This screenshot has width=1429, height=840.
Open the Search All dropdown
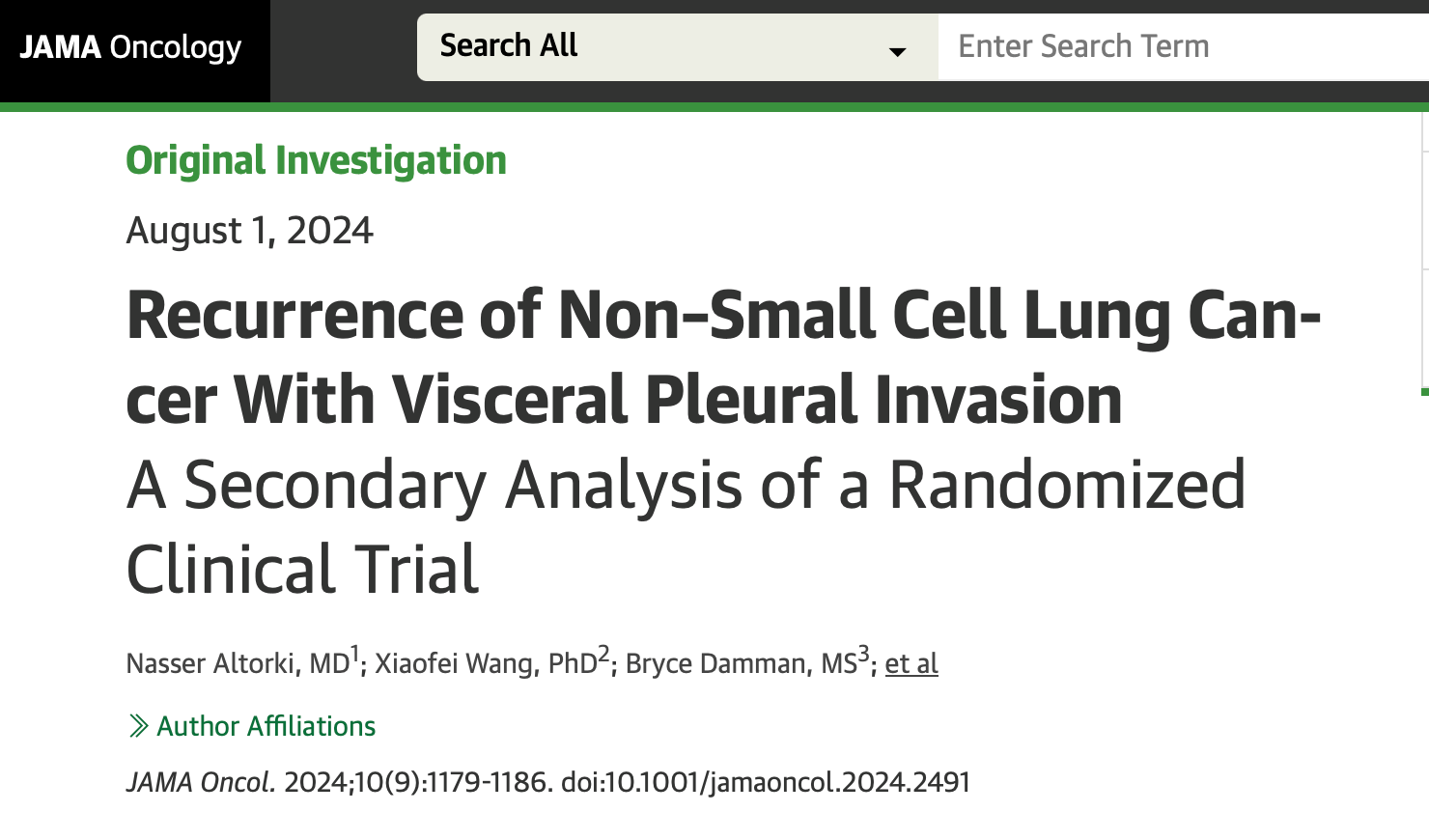click(x=677, y=46)
